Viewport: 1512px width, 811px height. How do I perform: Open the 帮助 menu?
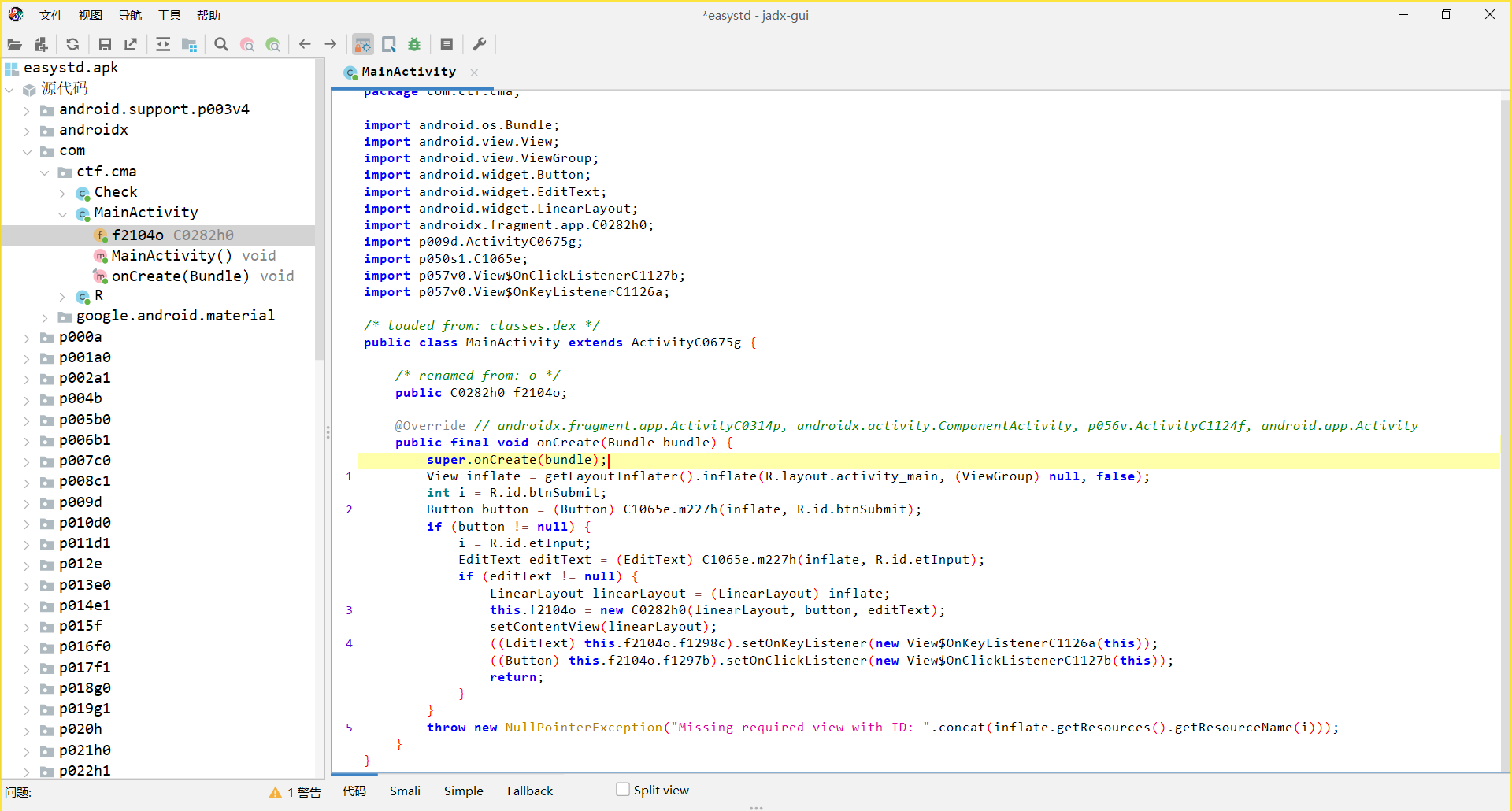(x=209, y=15)
